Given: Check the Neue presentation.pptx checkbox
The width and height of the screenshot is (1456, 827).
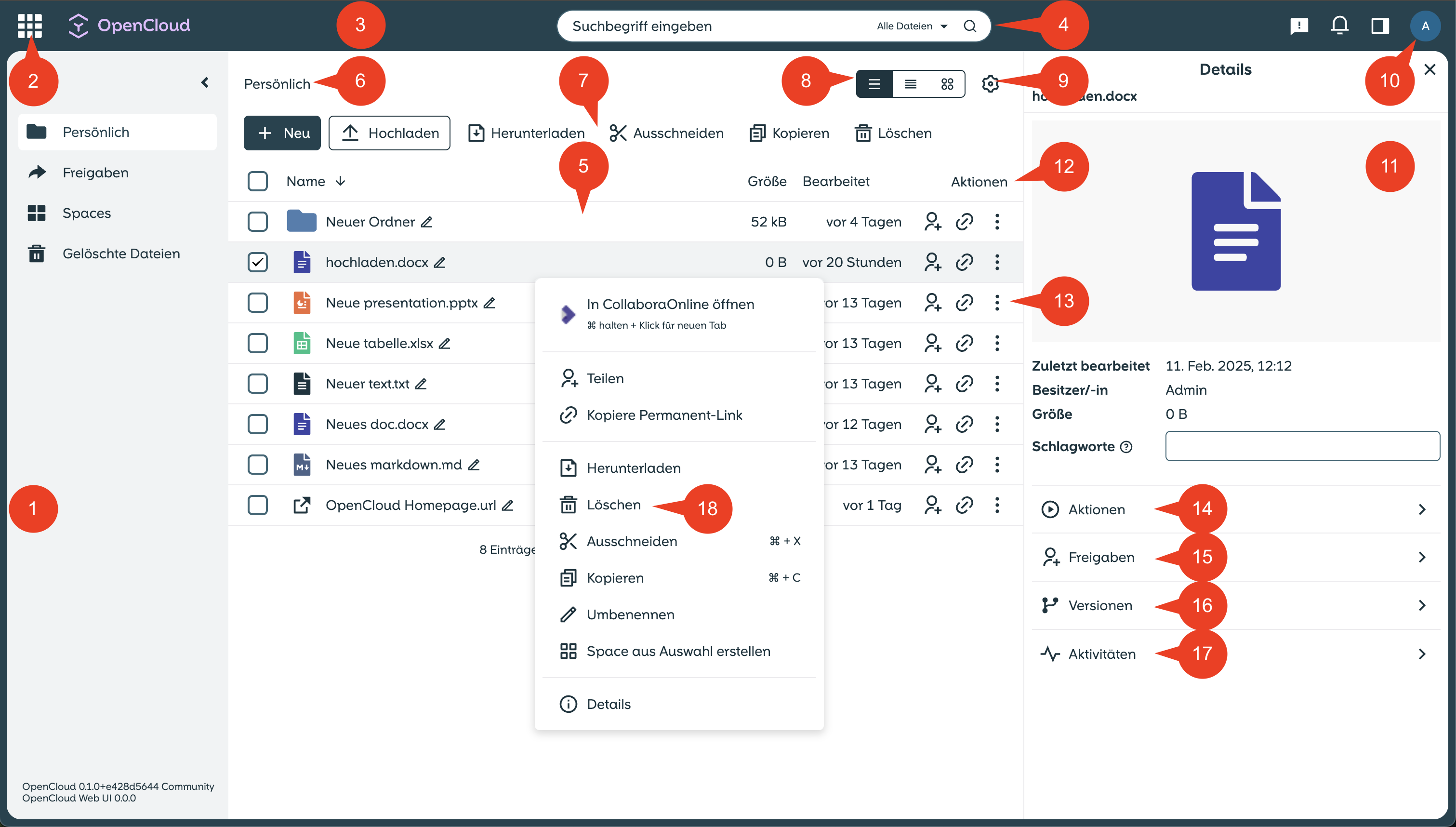Looking at the screenshot, I should pos(258,303).
